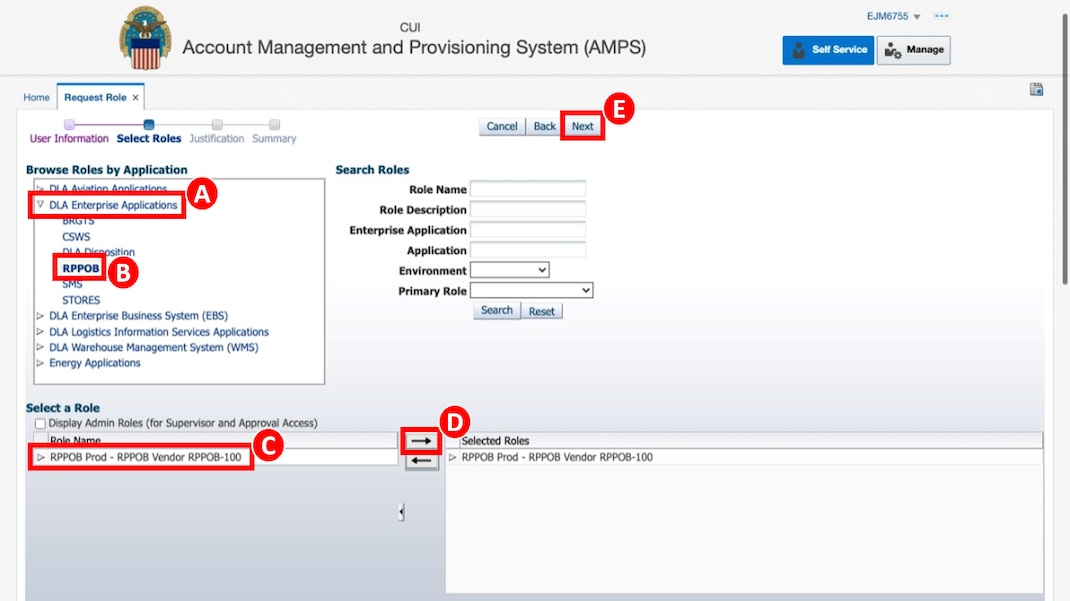Click the page vertical scrollbar
1070x601 pixels.
1065,149
